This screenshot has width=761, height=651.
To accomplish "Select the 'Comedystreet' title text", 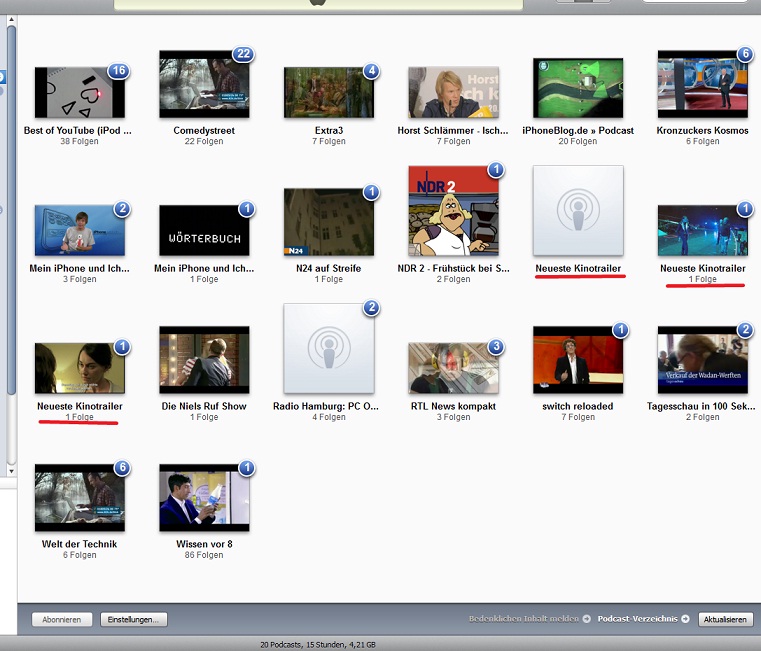I will (x=204, y=131).
